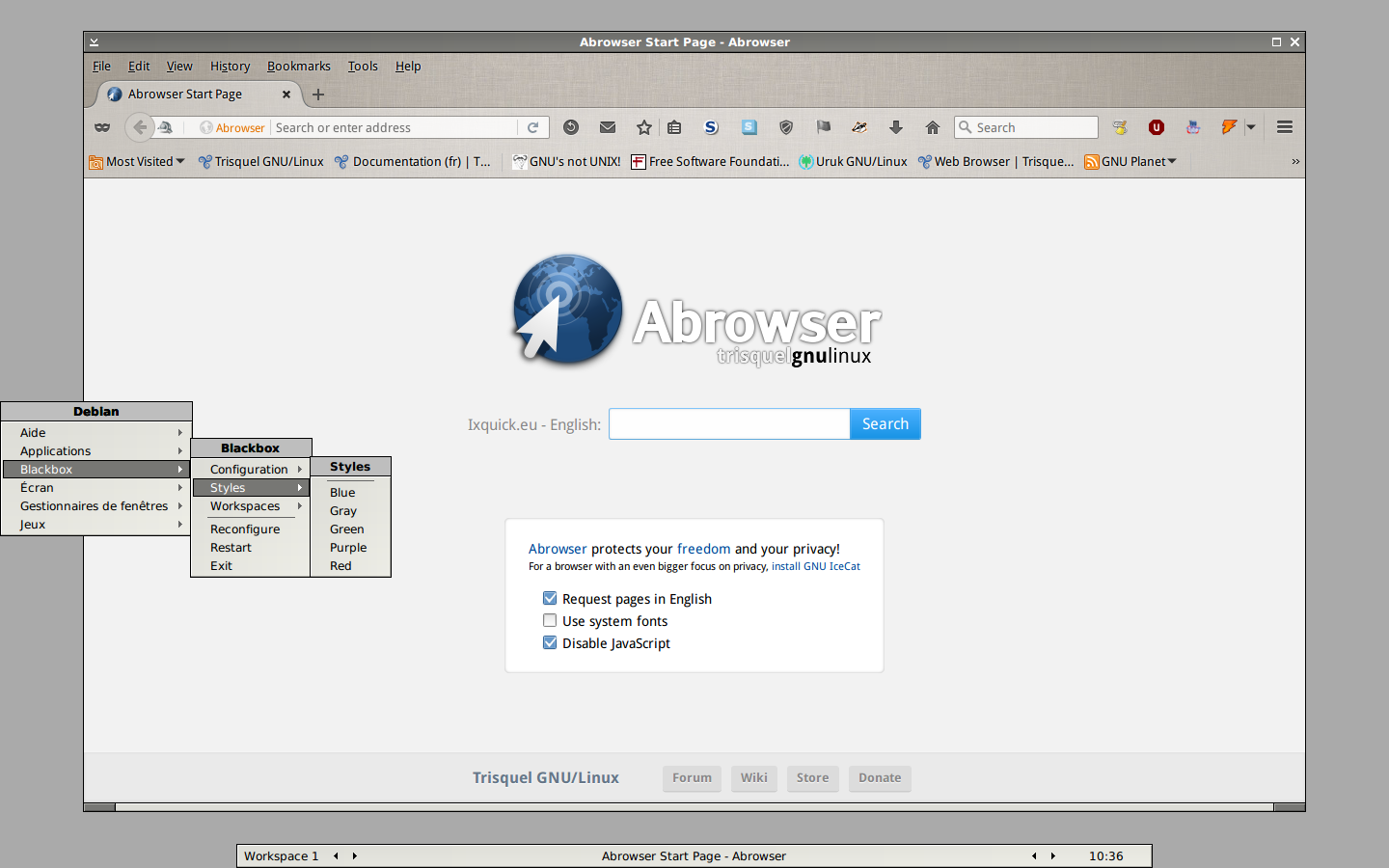Screen dimensions: 1389x868
Task: Open the GNU's not UNIX! bookmark
Action: tap(567, 161)
